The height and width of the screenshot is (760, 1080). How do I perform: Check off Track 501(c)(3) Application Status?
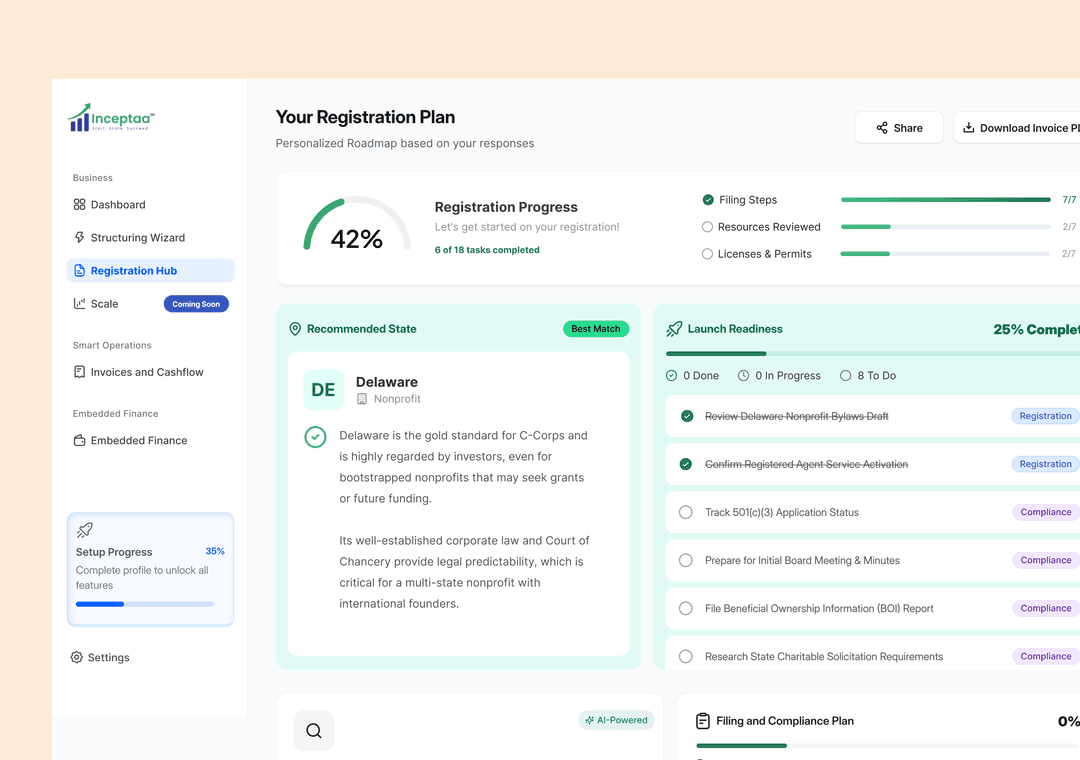click(x=686, y=513)
